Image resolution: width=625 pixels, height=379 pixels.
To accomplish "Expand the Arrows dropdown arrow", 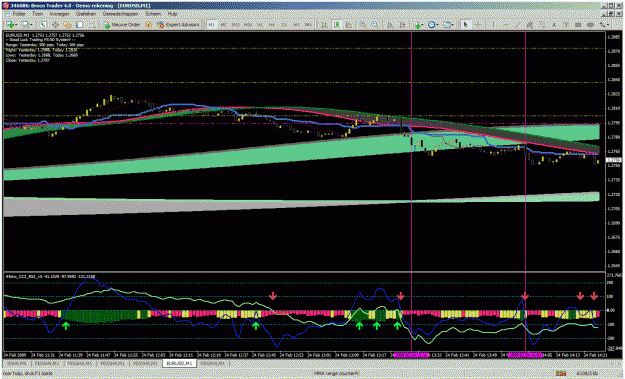I will [x=608, y=25].
